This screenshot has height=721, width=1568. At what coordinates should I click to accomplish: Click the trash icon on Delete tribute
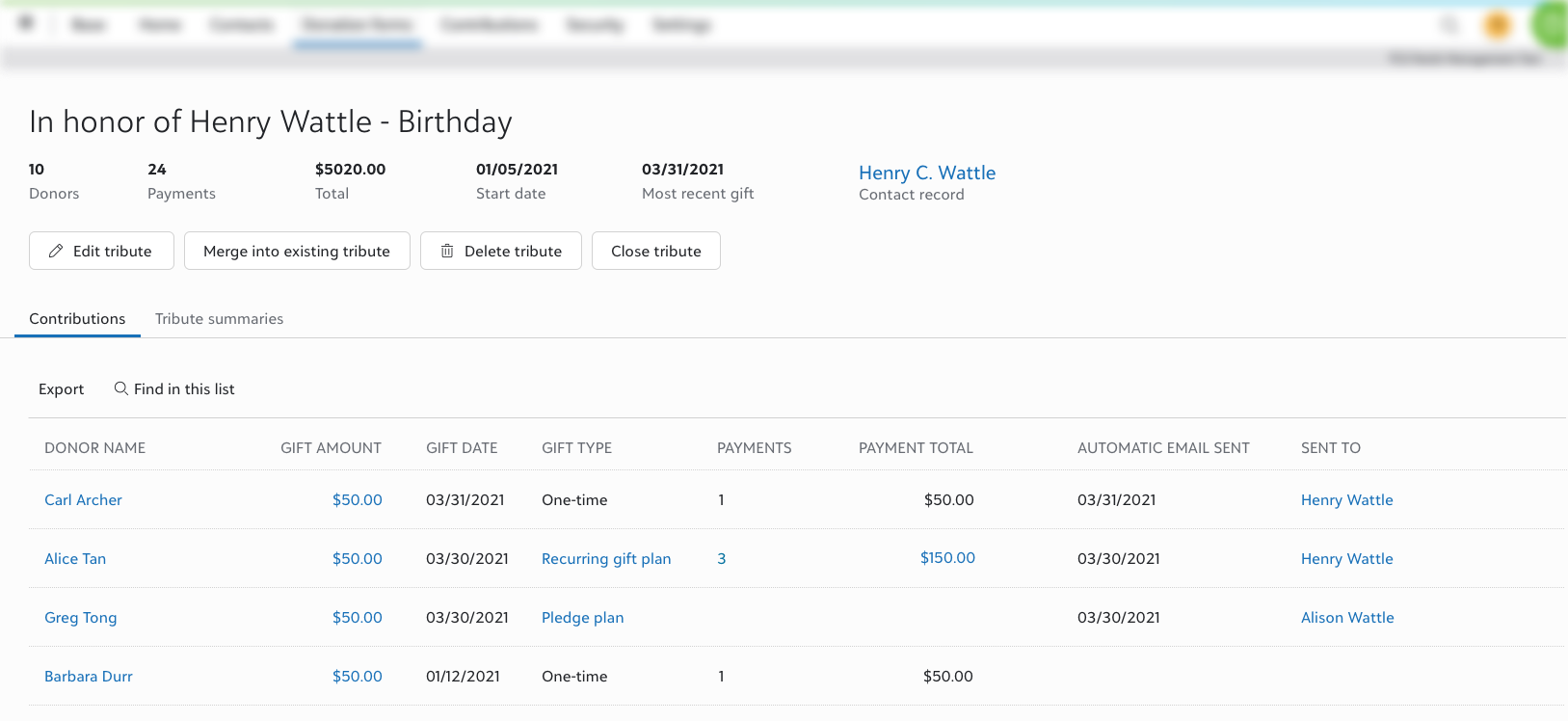pyautogui.click(x=447, y=251)
